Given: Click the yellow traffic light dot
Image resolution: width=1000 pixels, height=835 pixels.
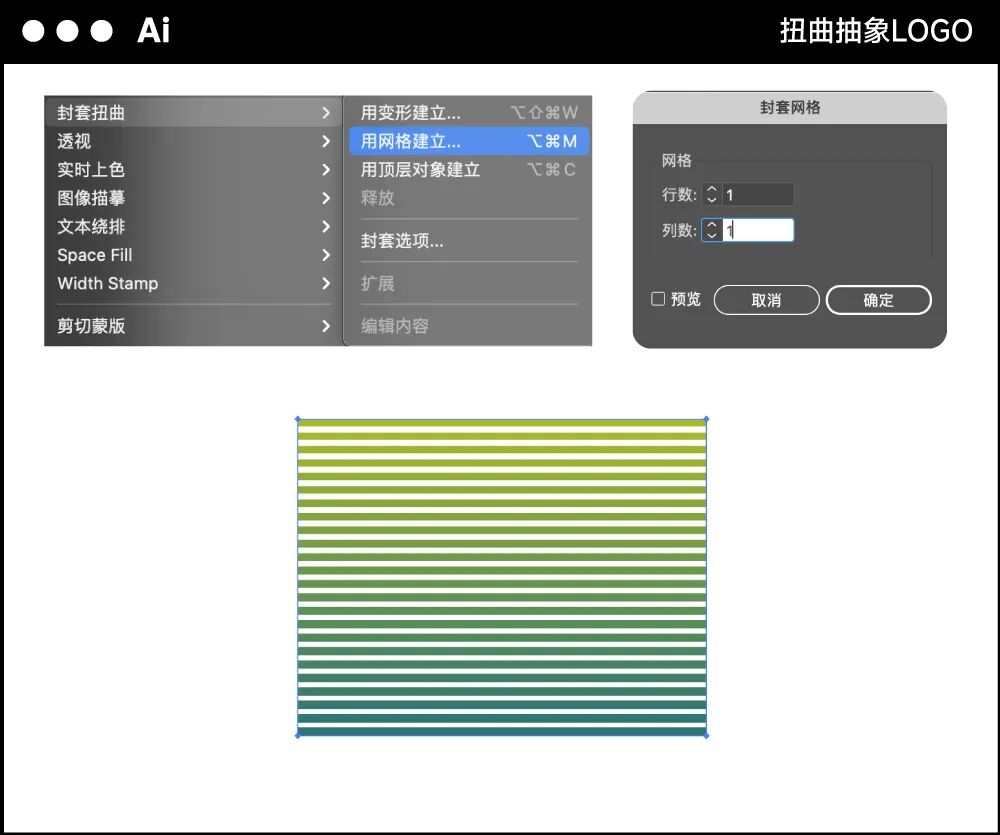Looking at the screenshot, I should [68, 30].
